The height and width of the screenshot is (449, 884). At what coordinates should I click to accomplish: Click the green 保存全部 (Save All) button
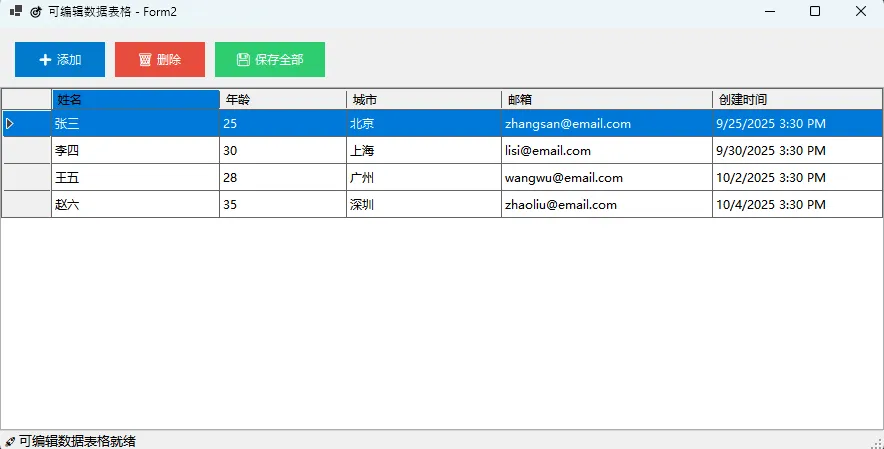(x=270, y=60)
